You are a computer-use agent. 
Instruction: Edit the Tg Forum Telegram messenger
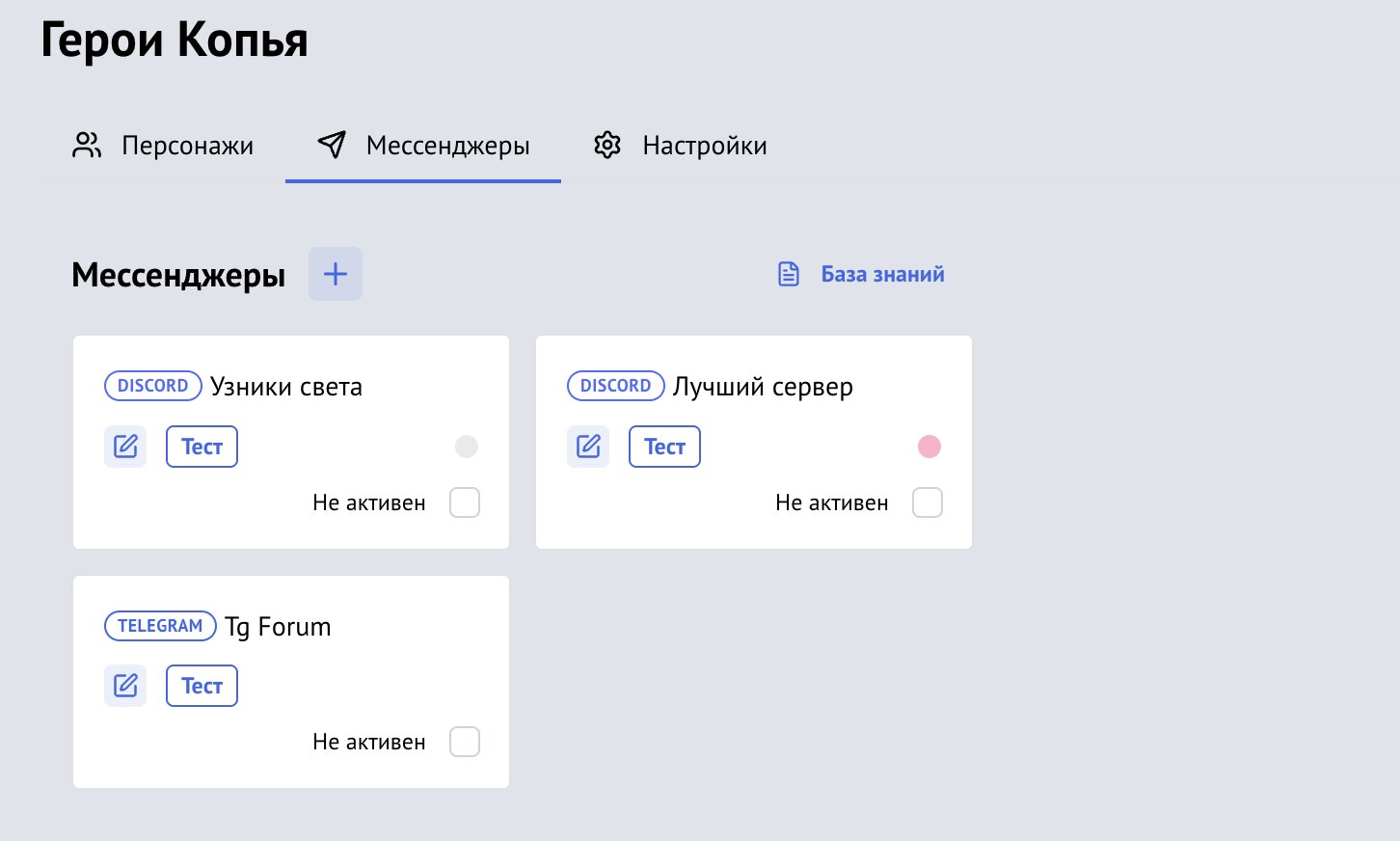125,686
